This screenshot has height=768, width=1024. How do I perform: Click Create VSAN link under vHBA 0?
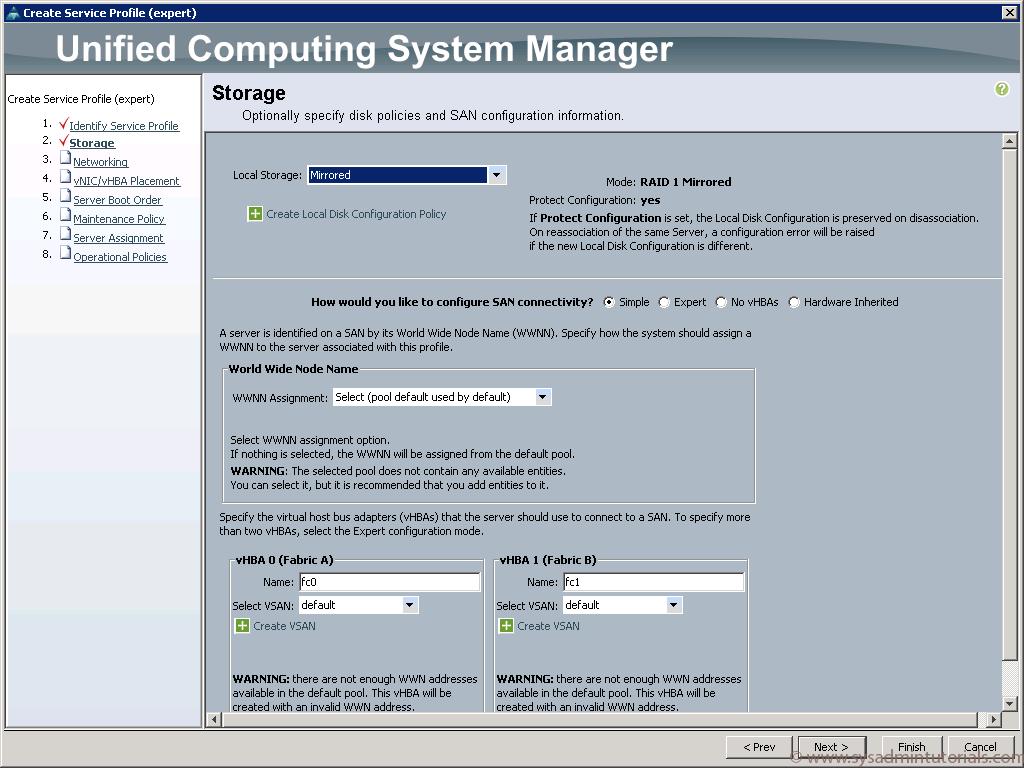tap(284, 626)
